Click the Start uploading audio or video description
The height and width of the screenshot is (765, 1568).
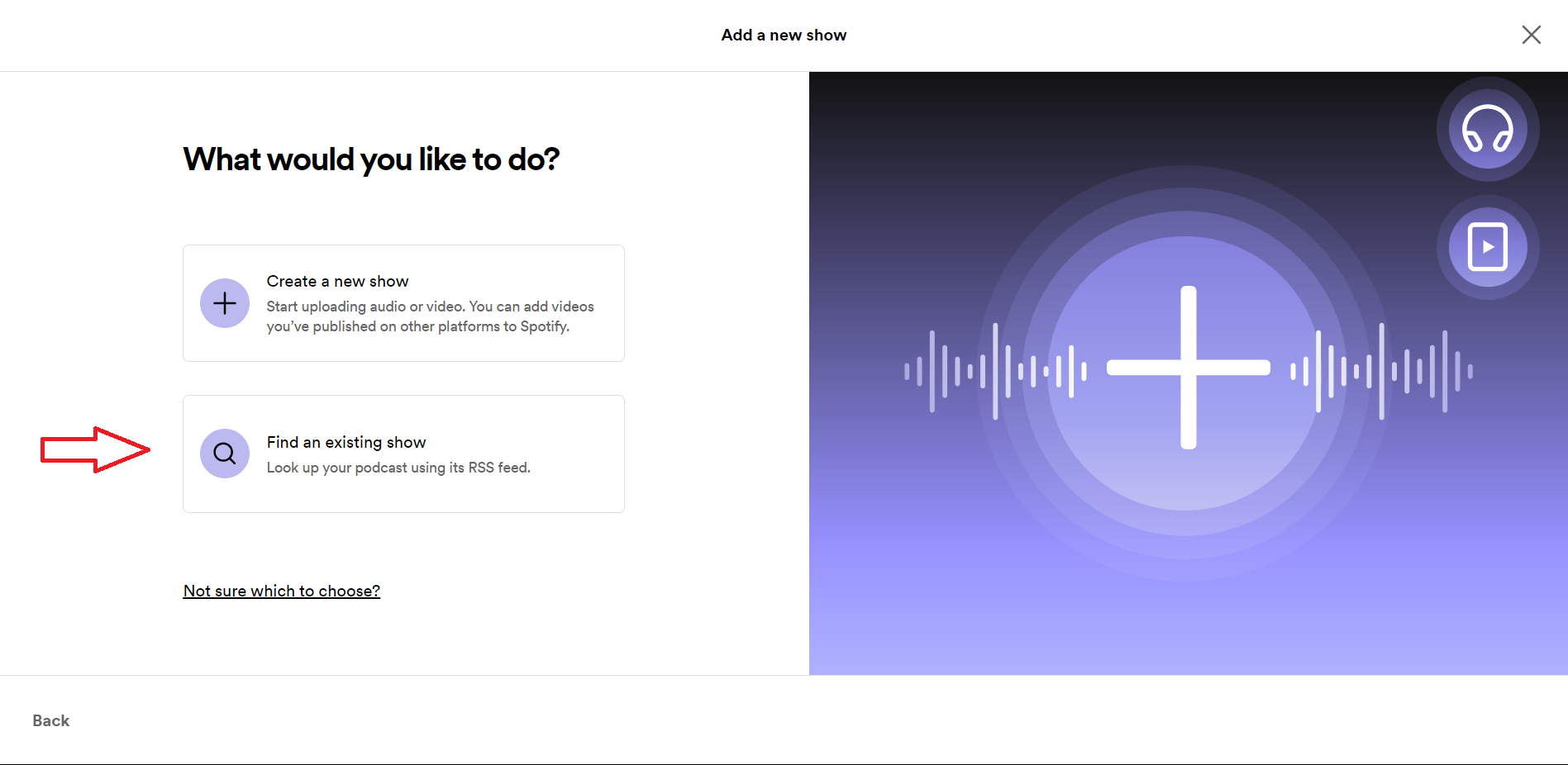click(430, 316)
